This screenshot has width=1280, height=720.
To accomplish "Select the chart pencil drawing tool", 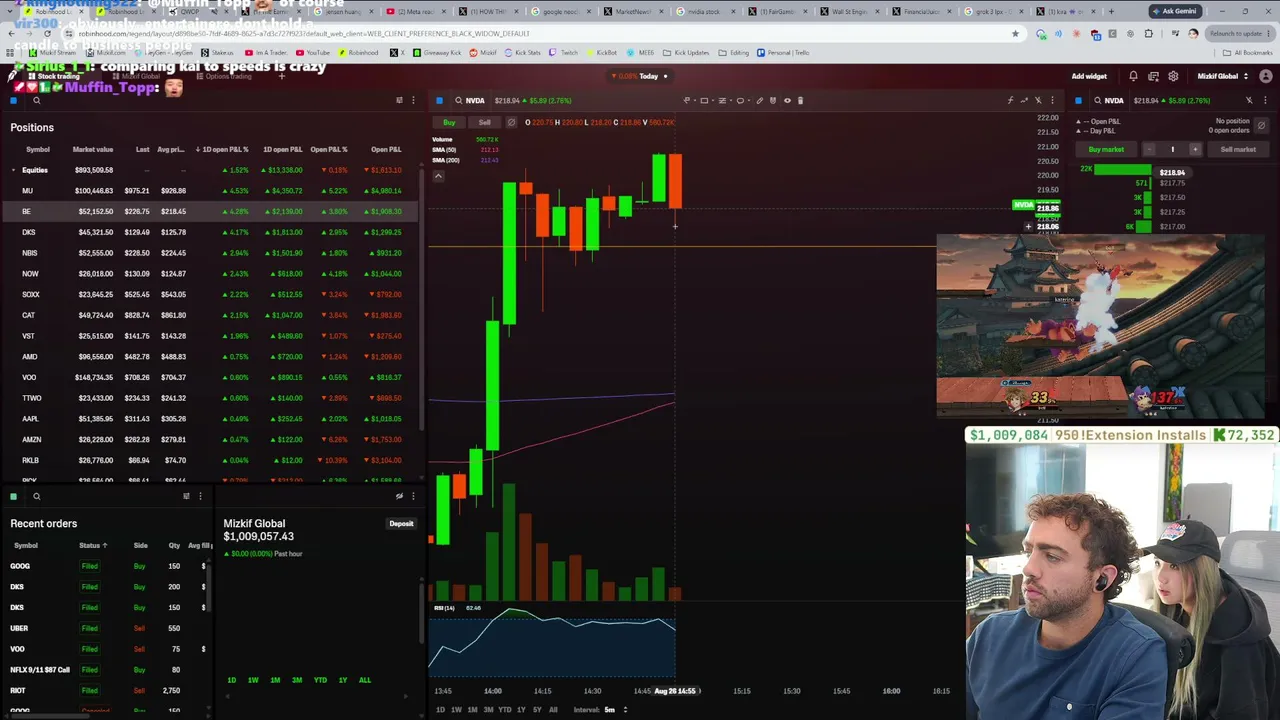I will [x=759, y=100].
